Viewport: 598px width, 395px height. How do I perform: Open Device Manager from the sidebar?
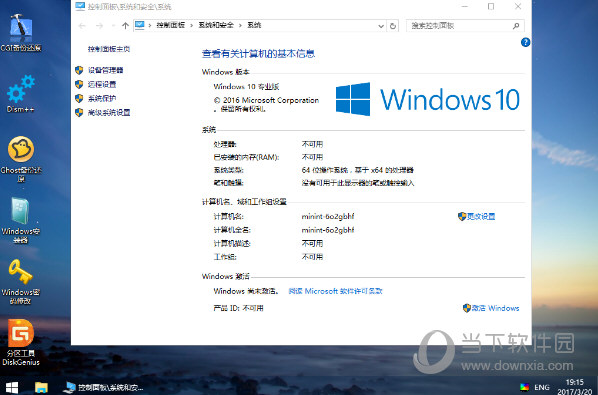[x=106, y=70]
